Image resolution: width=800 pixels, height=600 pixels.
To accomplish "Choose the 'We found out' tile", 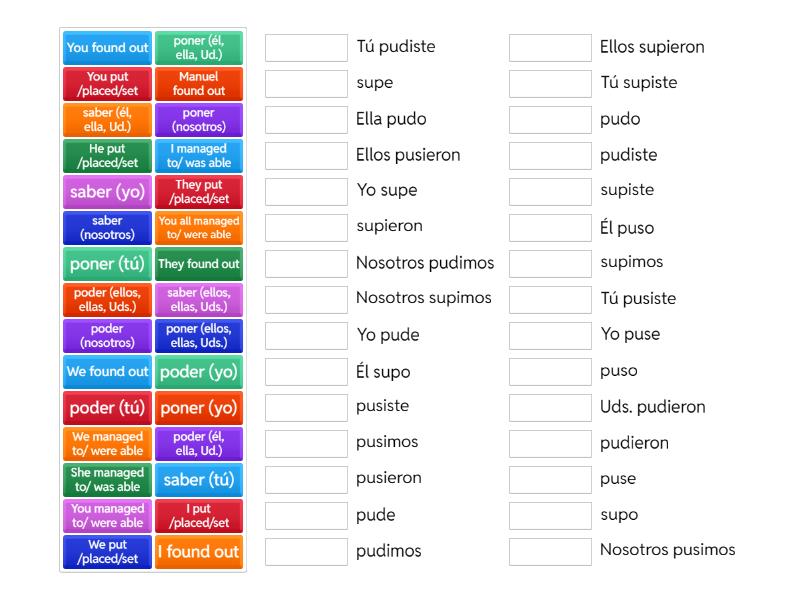I will point(107,372).
